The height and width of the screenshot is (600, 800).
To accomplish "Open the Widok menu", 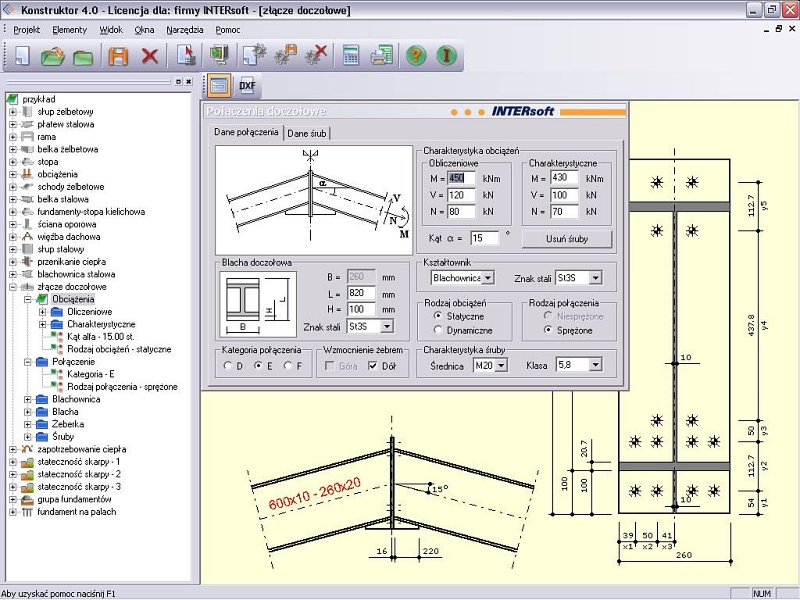I will [111, 30].
